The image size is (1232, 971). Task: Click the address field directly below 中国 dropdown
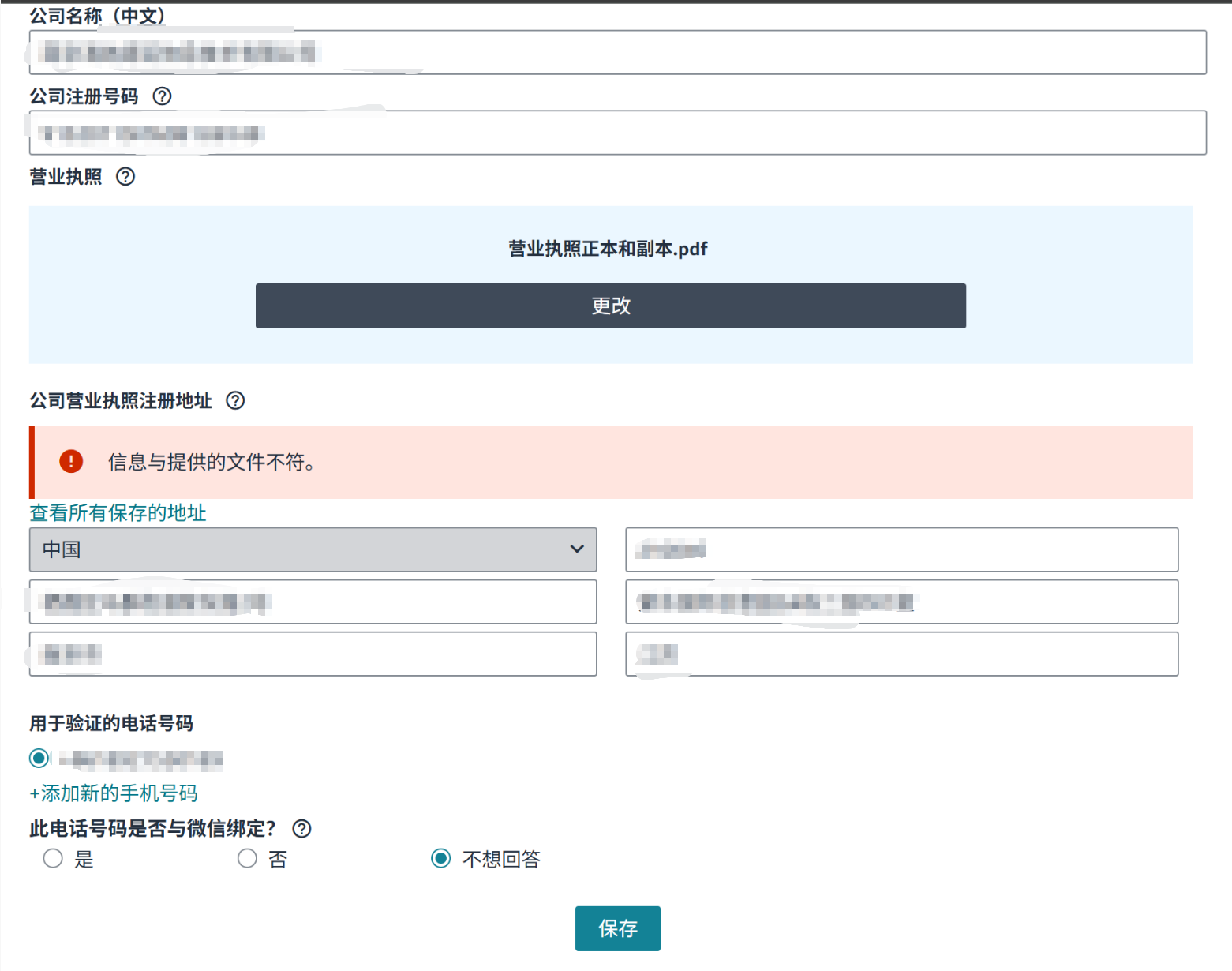[313, 602]
